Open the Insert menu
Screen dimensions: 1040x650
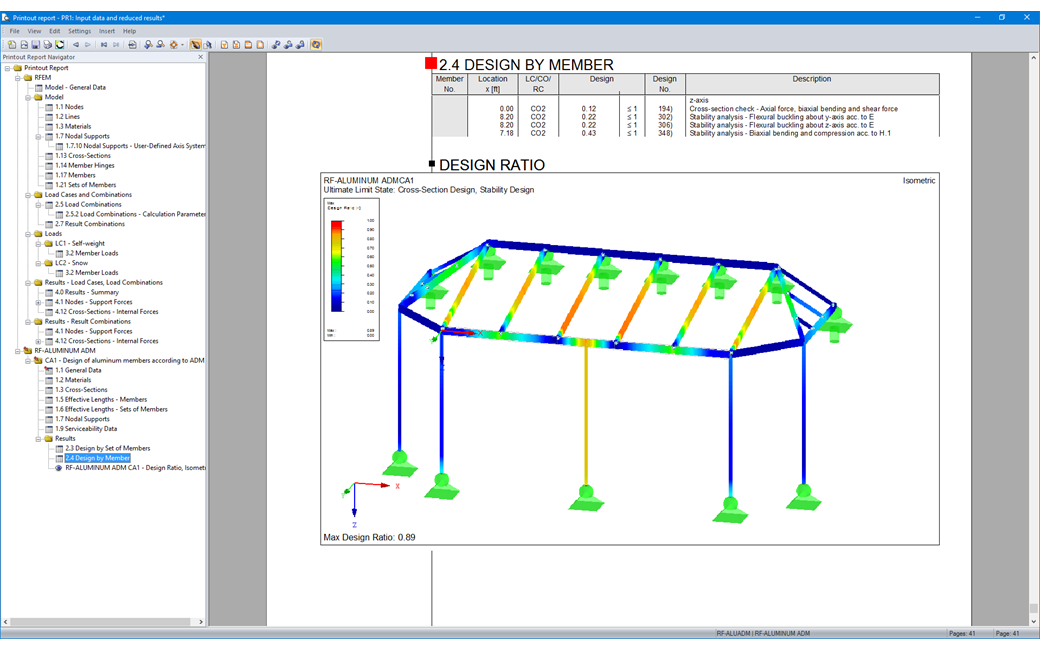click(x=107, y=31)
